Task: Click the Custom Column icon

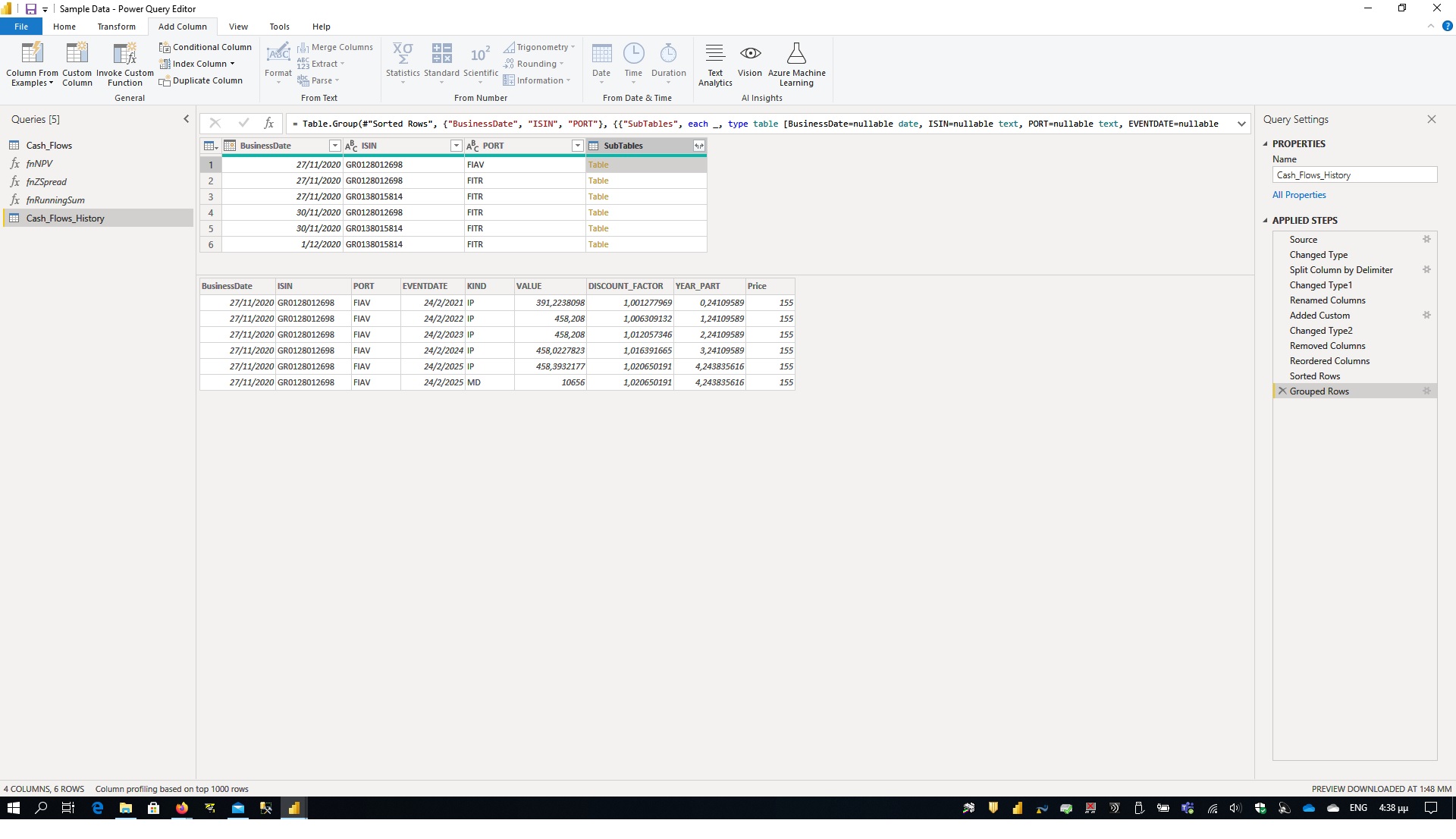Action: 77,53
